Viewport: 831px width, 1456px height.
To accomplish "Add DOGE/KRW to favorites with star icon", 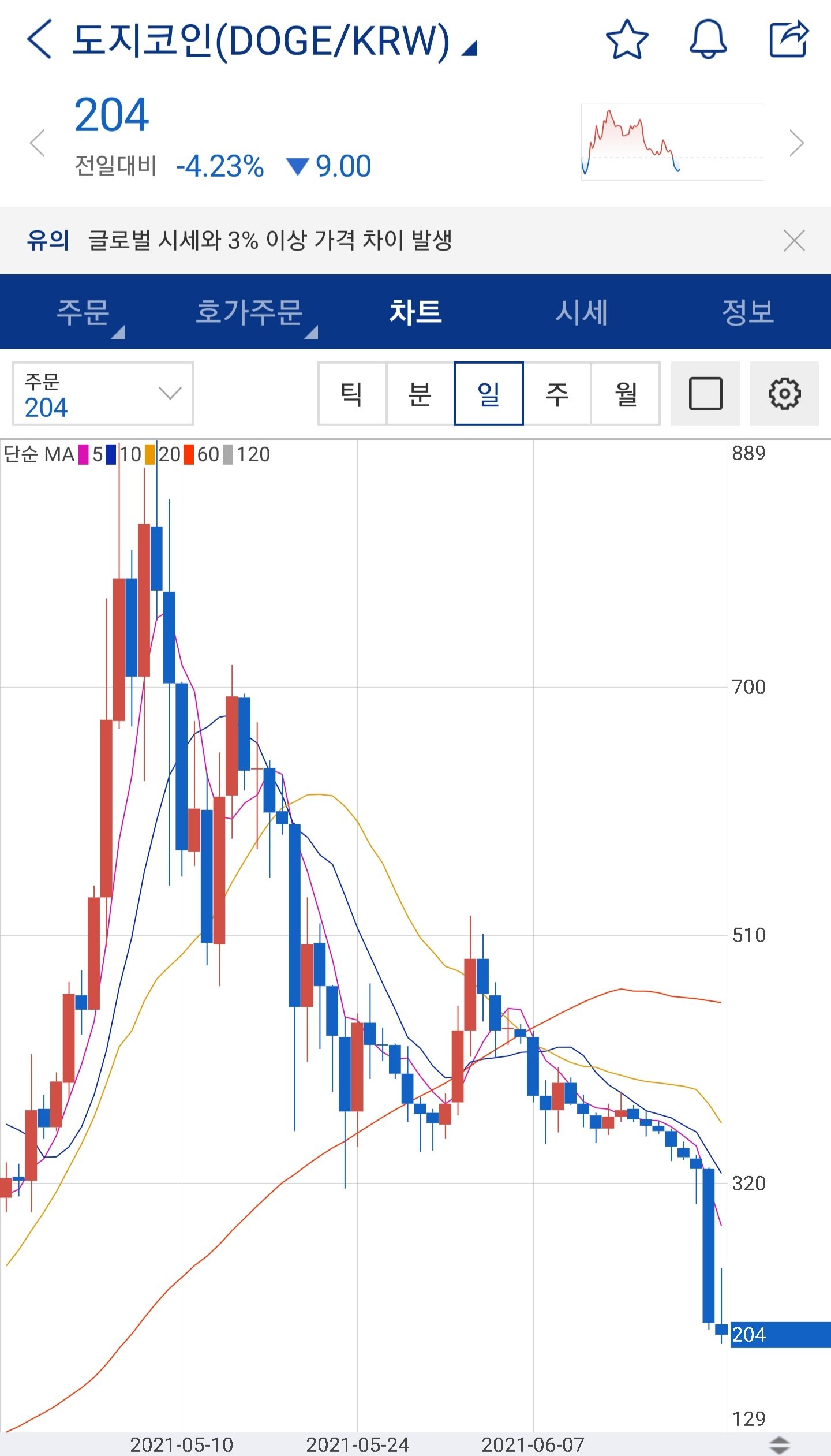I will 627,39.
